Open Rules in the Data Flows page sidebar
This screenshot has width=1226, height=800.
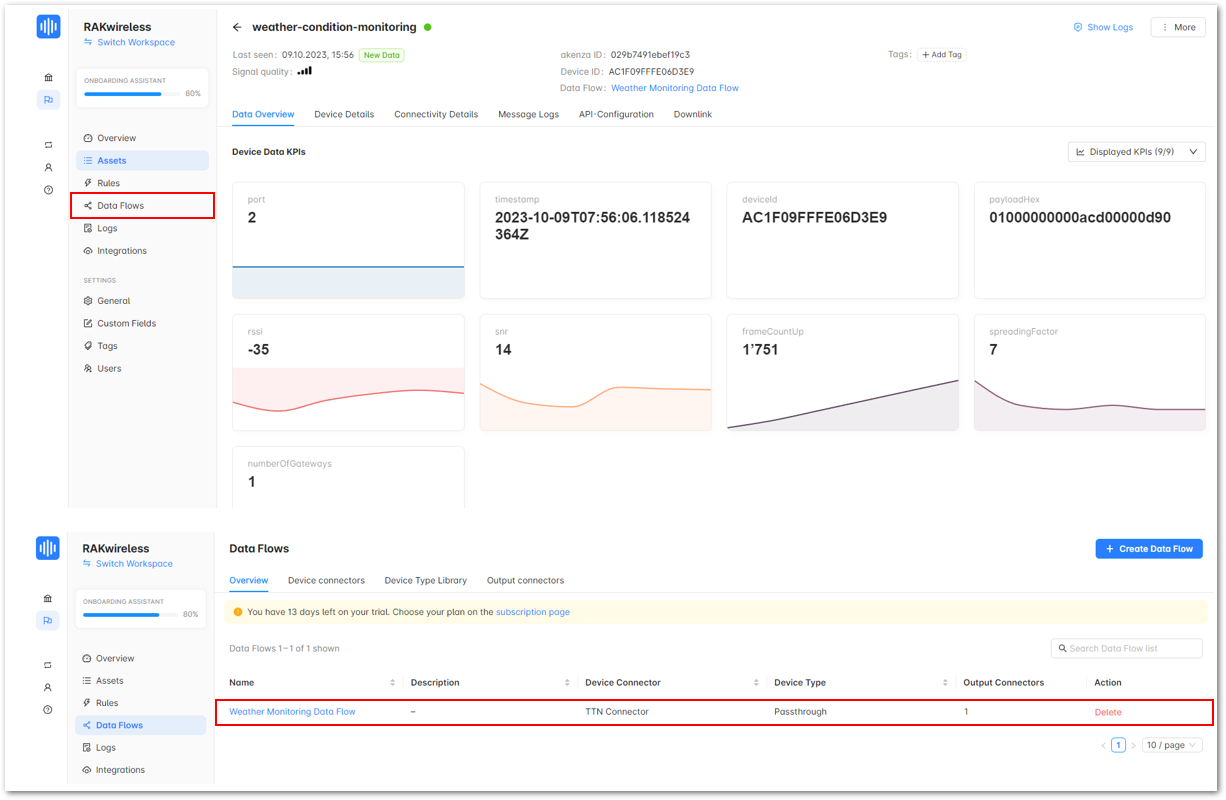(x=141, y=703)
